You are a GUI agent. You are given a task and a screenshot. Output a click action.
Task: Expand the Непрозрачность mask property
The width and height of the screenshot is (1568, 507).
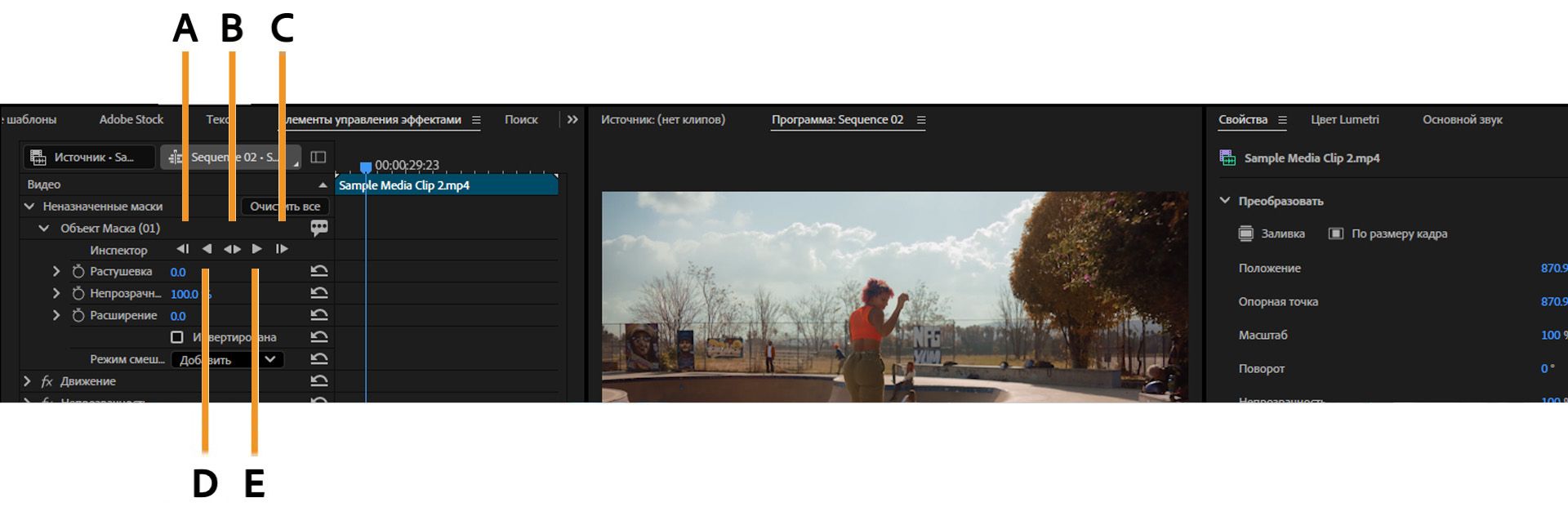(x=56, y=293)
